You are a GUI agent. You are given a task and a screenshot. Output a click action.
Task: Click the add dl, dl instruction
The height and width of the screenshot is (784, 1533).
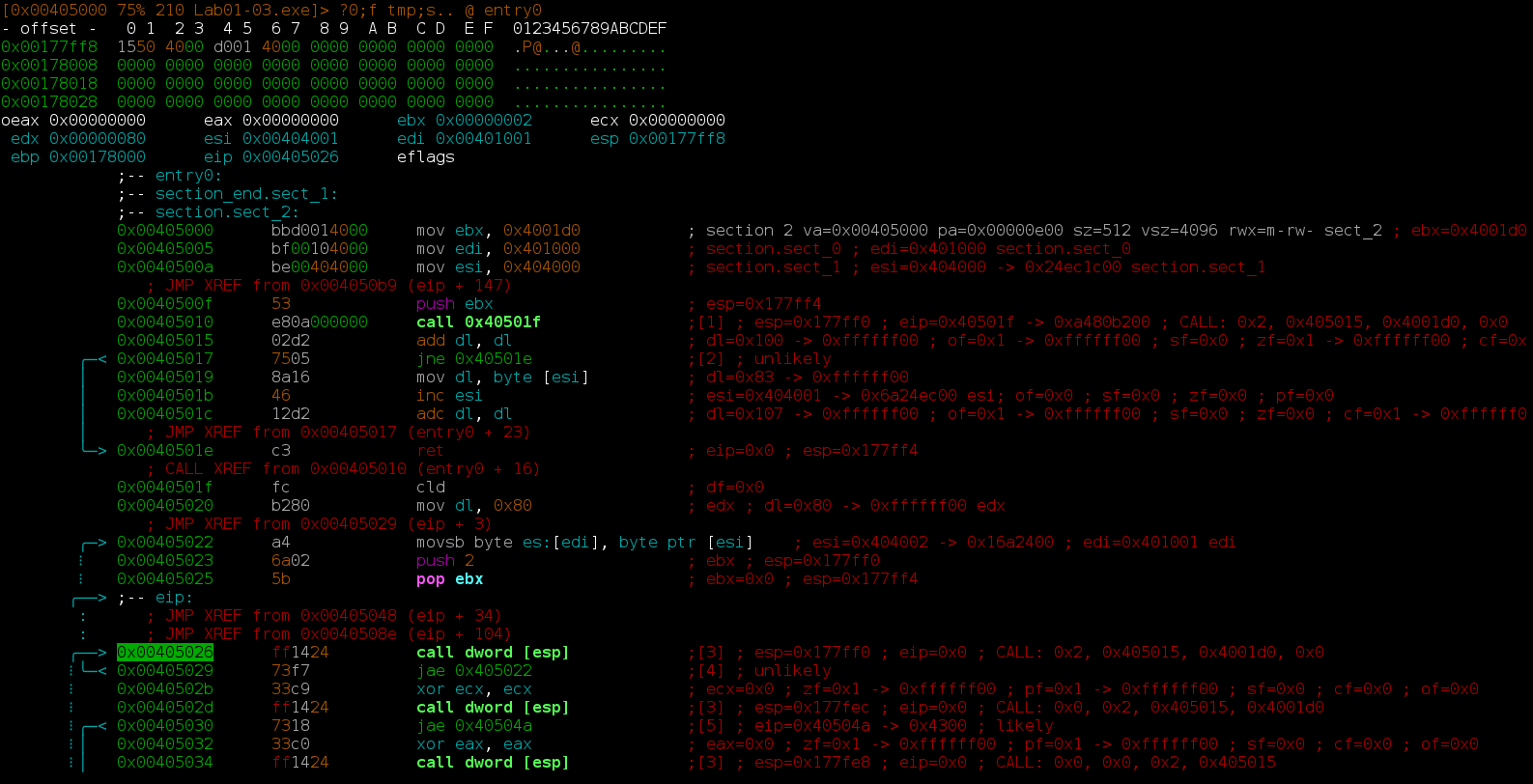pyautogui.click(x=465, y=340)
